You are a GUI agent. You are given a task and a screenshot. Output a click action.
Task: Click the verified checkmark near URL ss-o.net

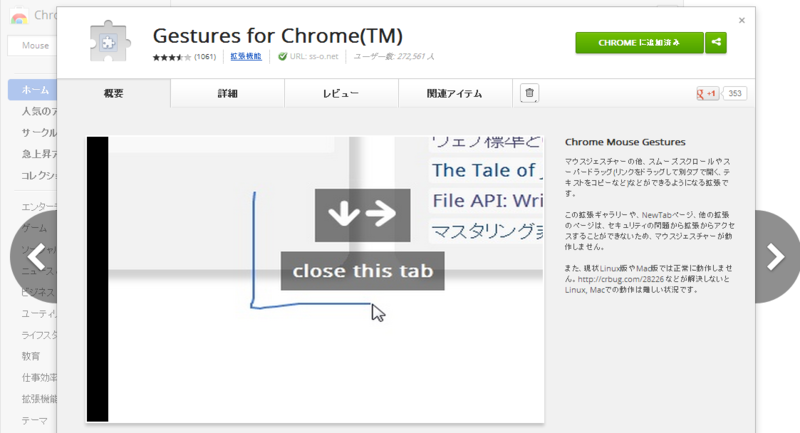point(282,56)
